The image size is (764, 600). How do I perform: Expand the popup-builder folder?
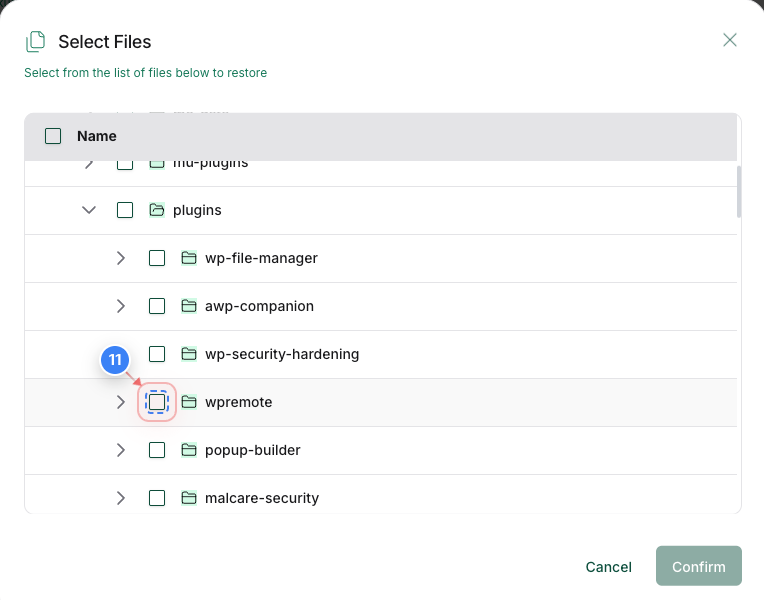pos(121,450)
